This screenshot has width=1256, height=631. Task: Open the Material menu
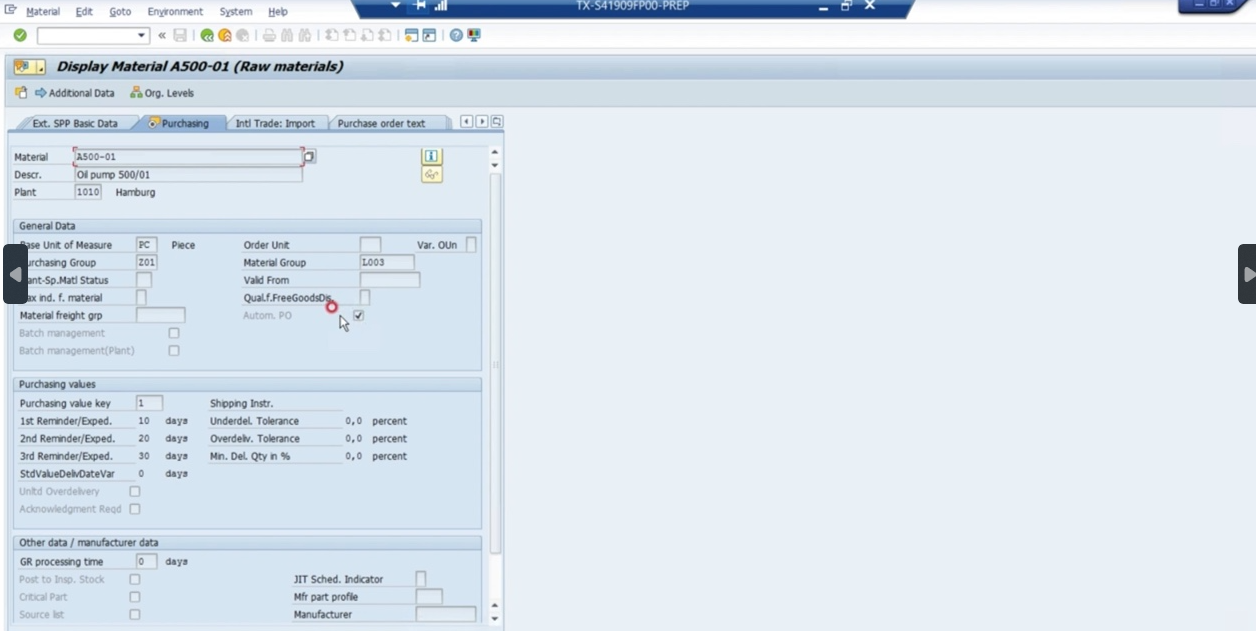(43, 12)
